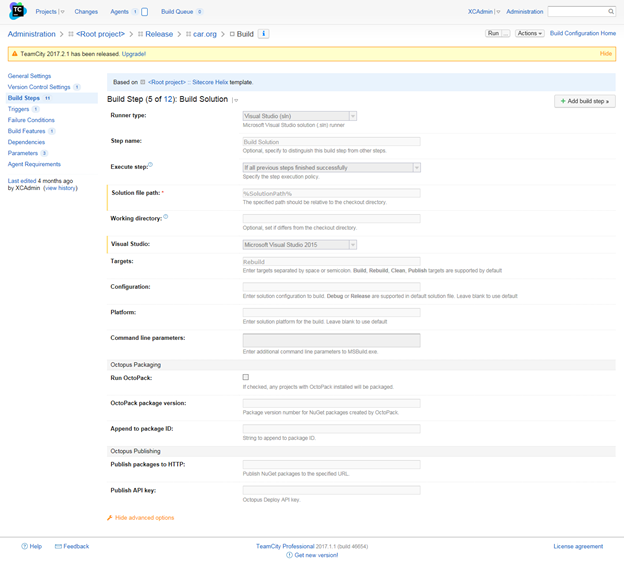Viewport: 624px width, 577px height.
Task: Click the Feedback envelope icon
Action: point(58,546)
